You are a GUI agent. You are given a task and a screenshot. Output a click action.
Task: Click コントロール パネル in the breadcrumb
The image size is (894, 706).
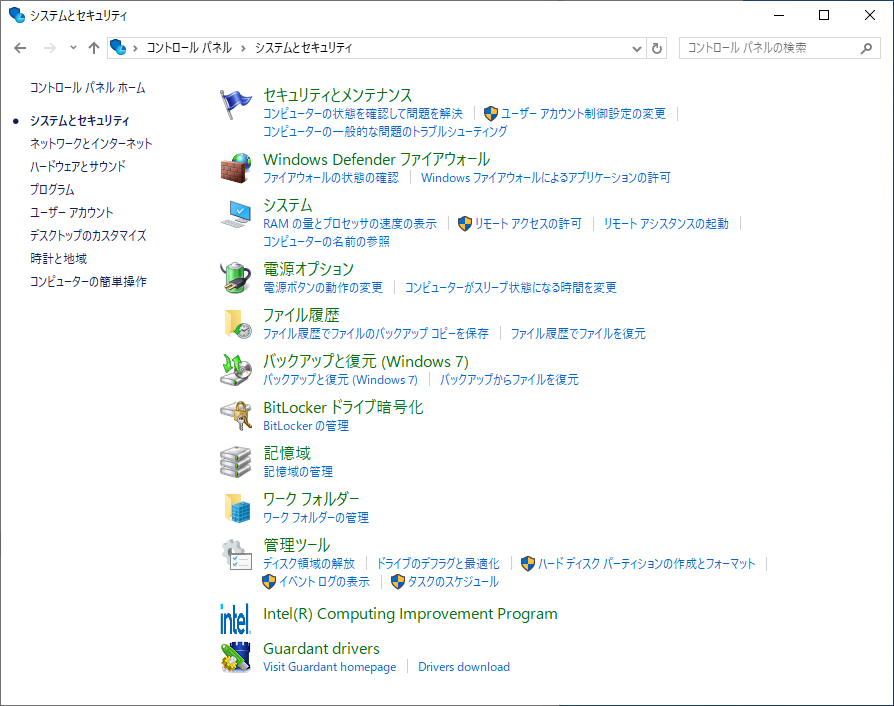click(189, 48)
